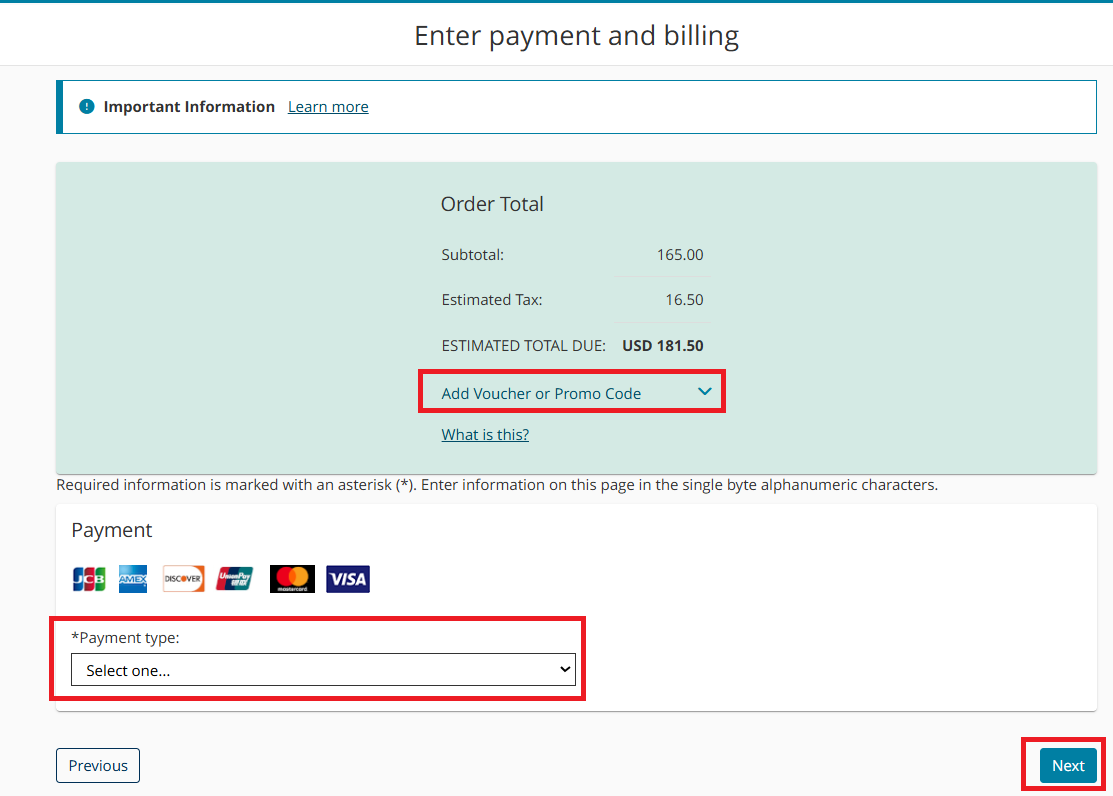Click the Visa card logo
Screen dimensions: 1113x796
(x=348, y=579)
